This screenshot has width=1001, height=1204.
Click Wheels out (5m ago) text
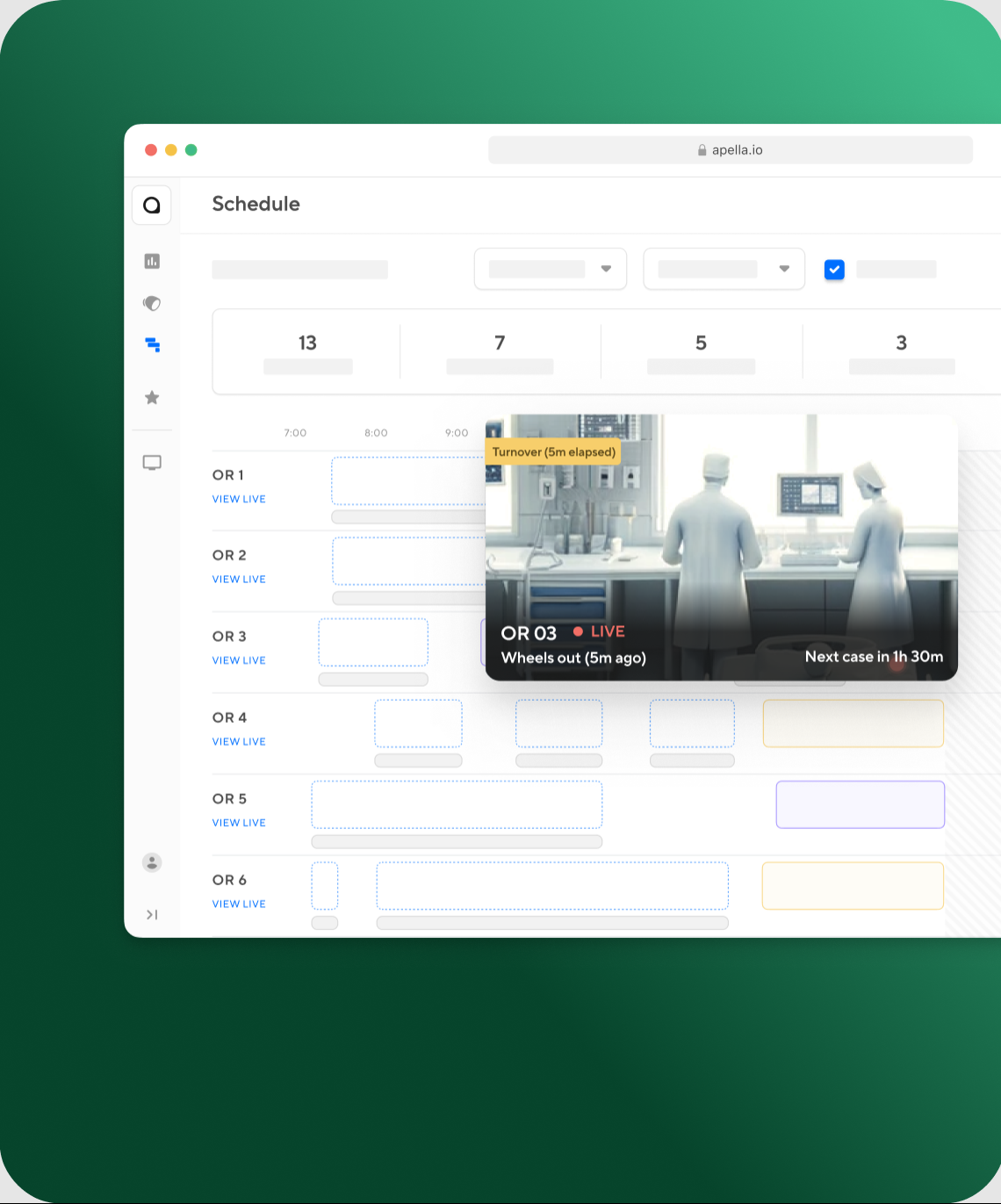(x=573, y=658)
